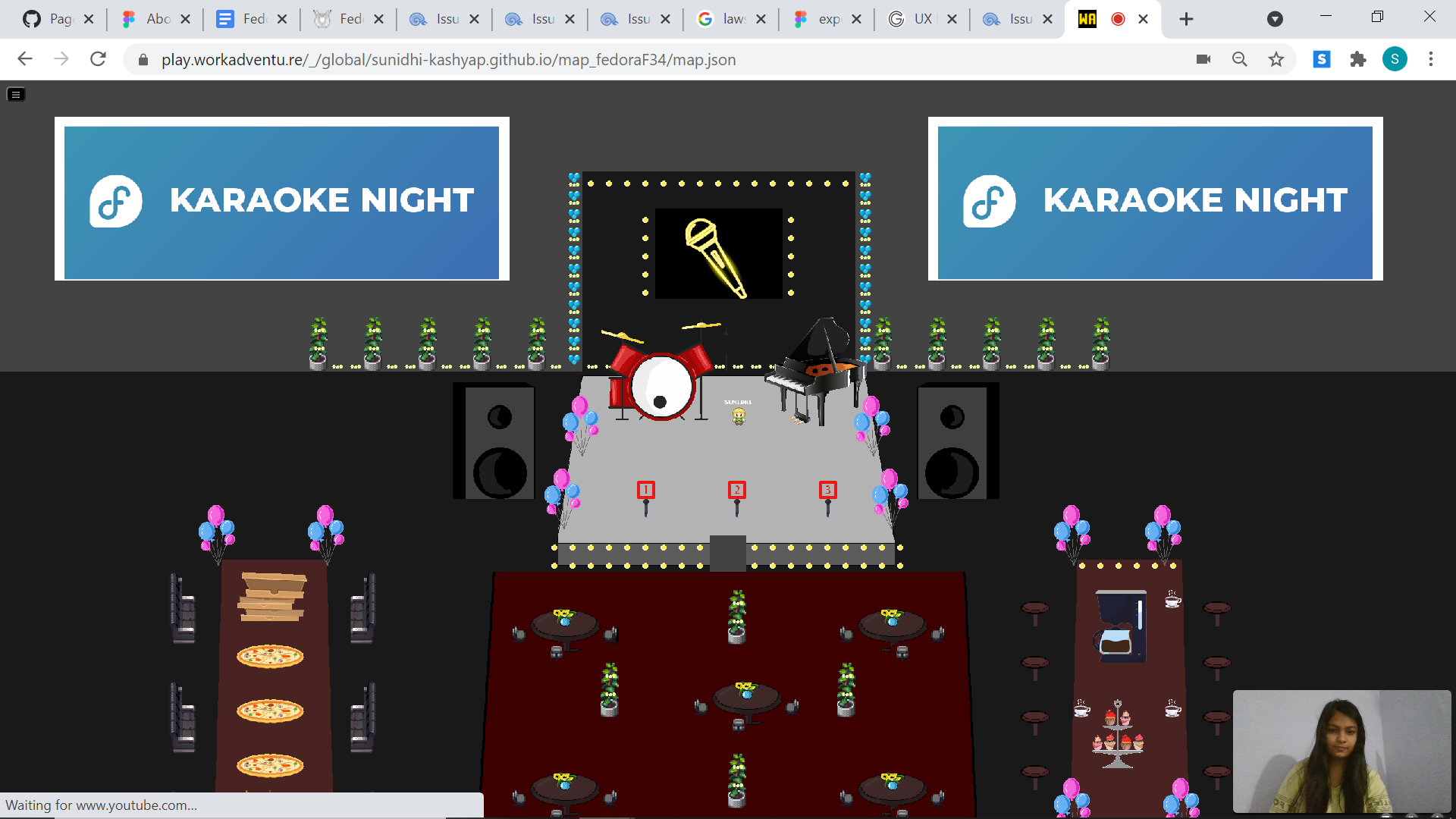The width and height of the screenshot is (1456, 819).
Task: Close the GitHub Pag tab
Action: click(x=89, y=19)
